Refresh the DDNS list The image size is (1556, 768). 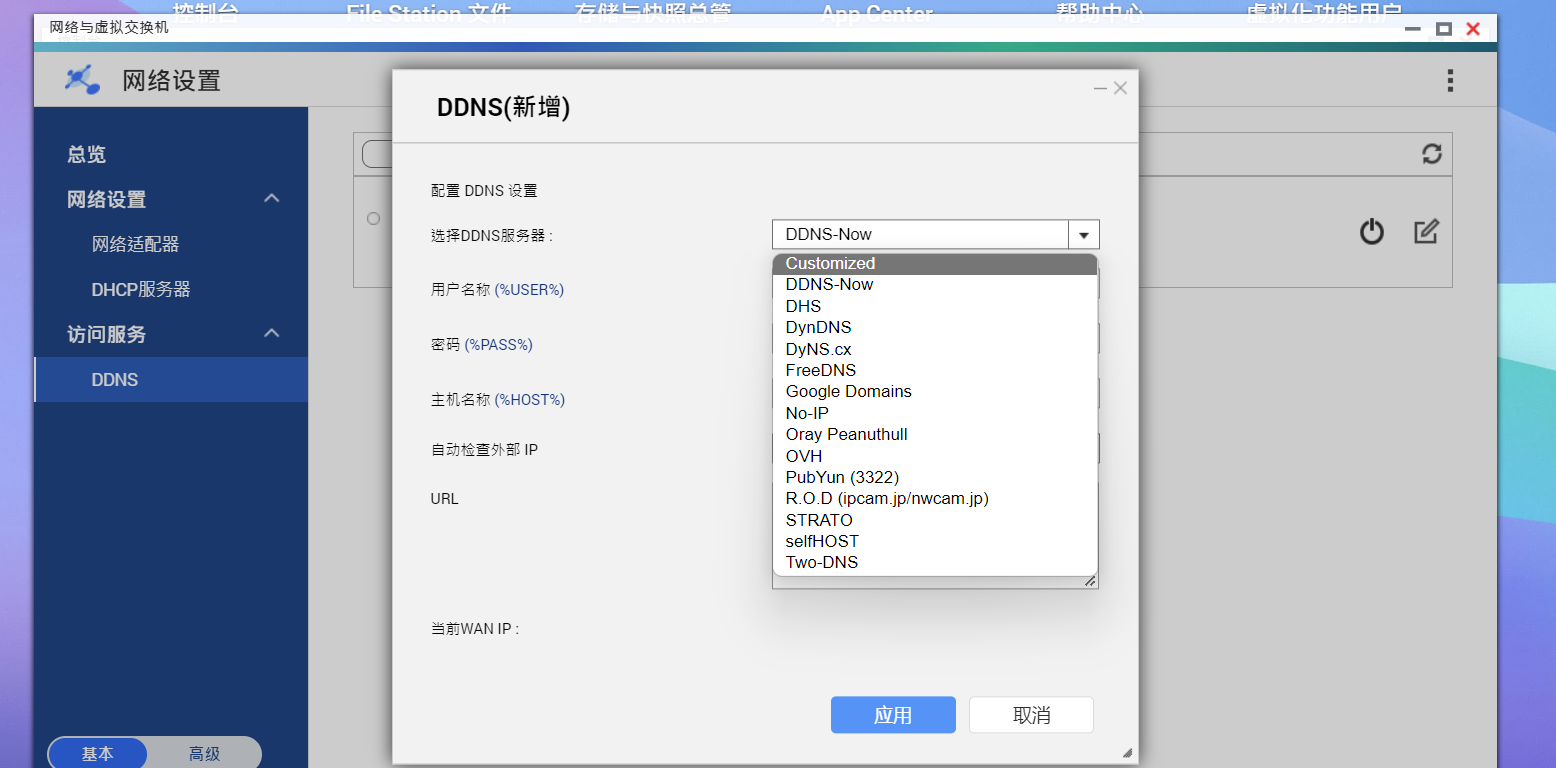pos(1432,154)
